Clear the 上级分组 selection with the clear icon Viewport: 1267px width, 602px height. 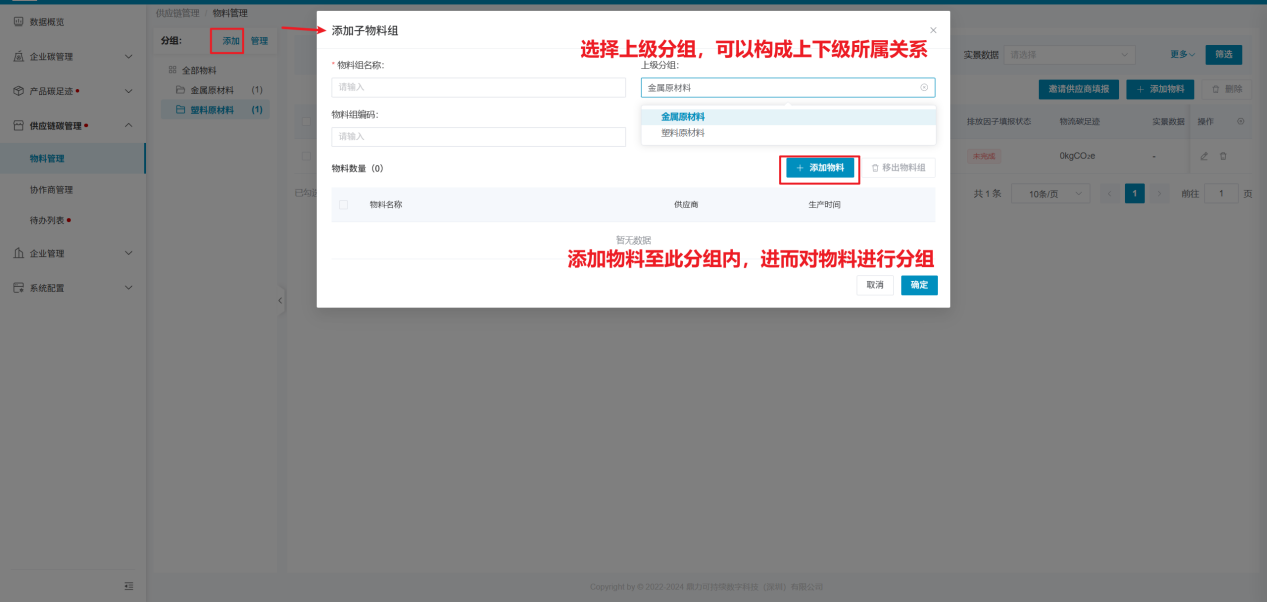coord(924,88)
